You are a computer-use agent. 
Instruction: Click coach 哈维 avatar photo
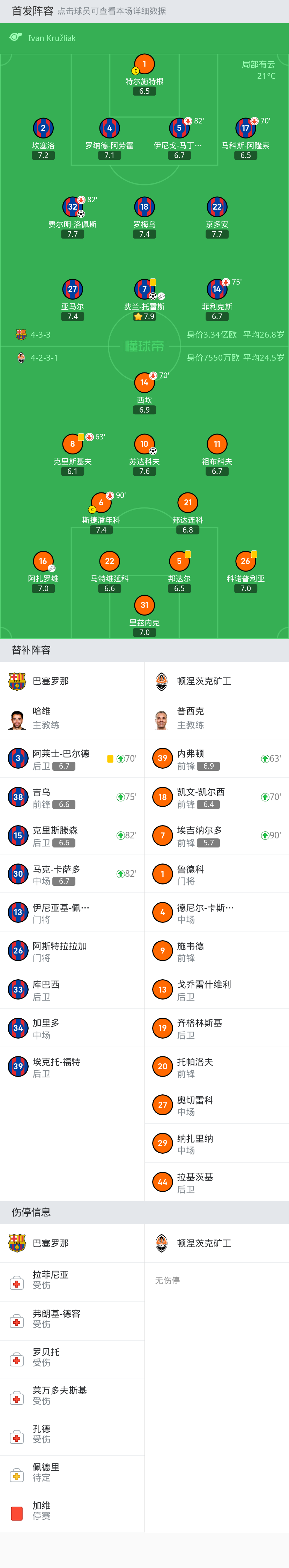(x=17, y=719)
